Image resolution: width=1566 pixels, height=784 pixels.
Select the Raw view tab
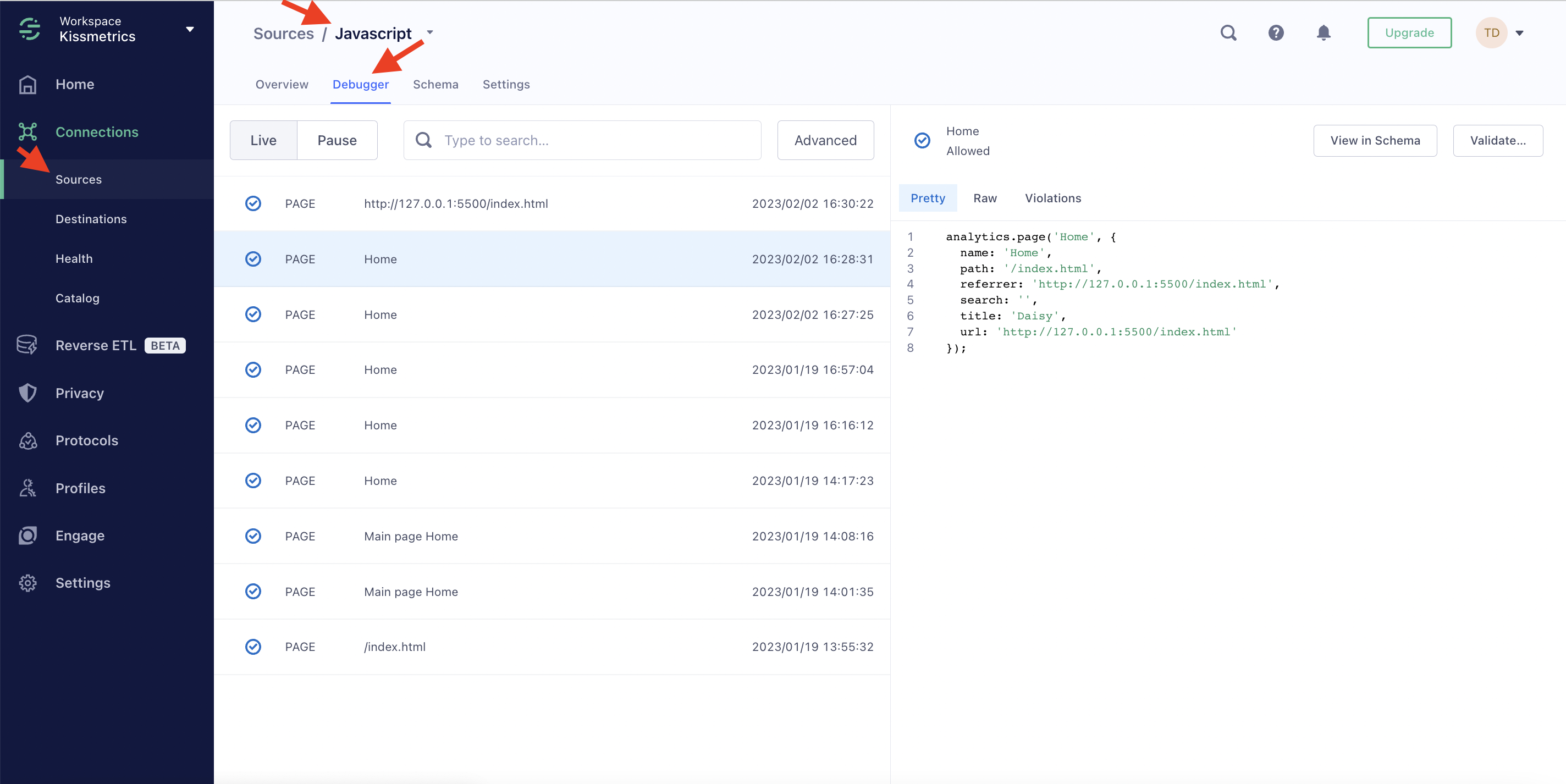coord(984,198)
